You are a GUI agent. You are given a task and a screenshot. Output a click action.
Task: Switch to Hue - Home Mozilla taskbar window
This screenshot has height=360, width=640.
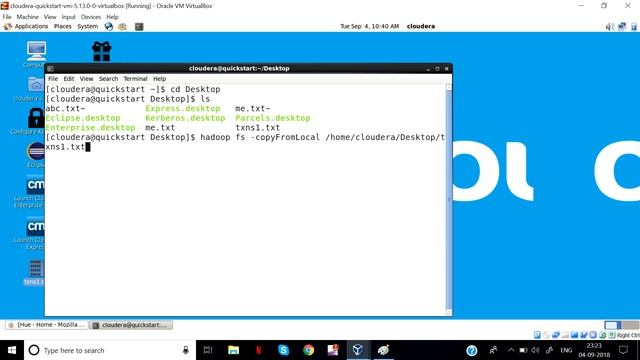(x=47, y=325)
